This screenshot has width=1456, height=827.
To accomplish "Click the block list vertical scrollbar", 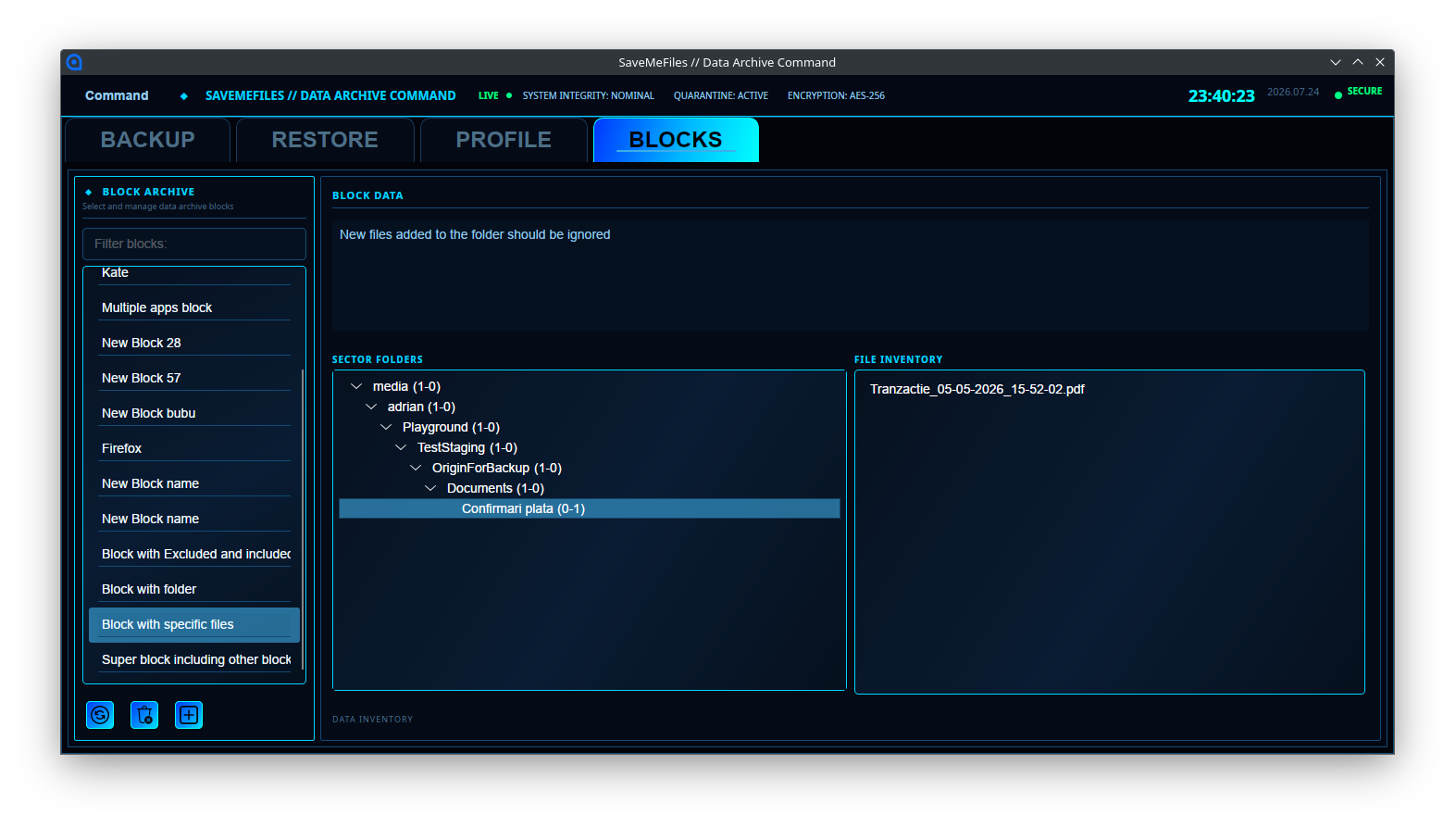I will 303,519.
